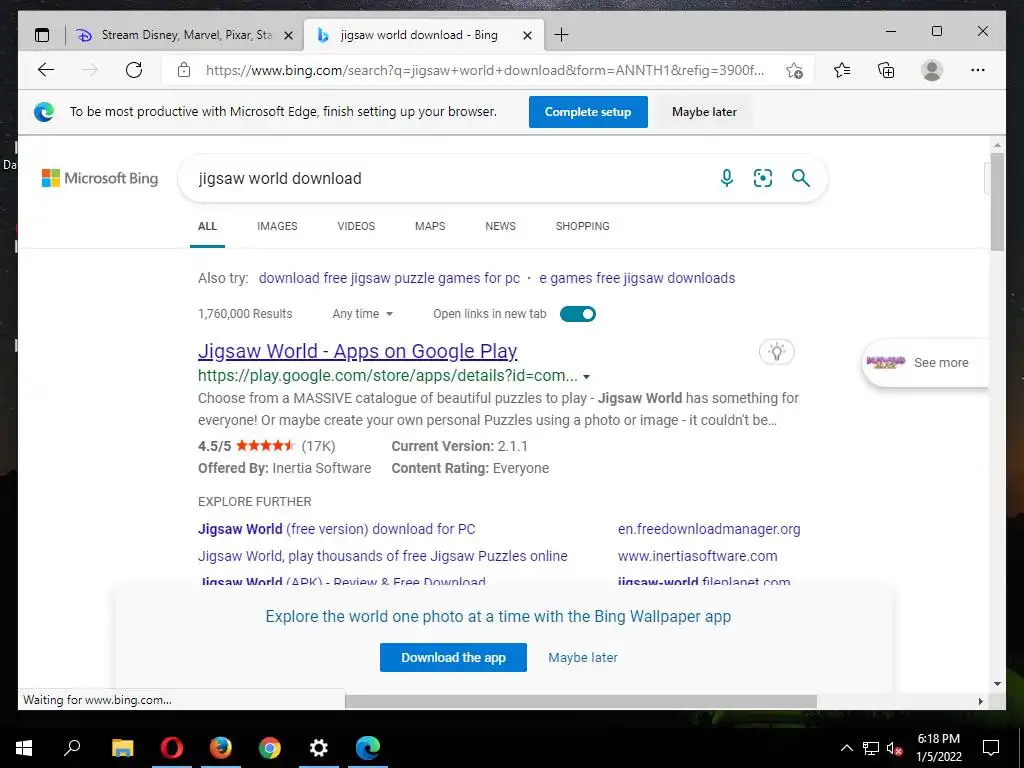Reload the page with the refresh icon
The image size is (1024, 768).
coord(134,70)
